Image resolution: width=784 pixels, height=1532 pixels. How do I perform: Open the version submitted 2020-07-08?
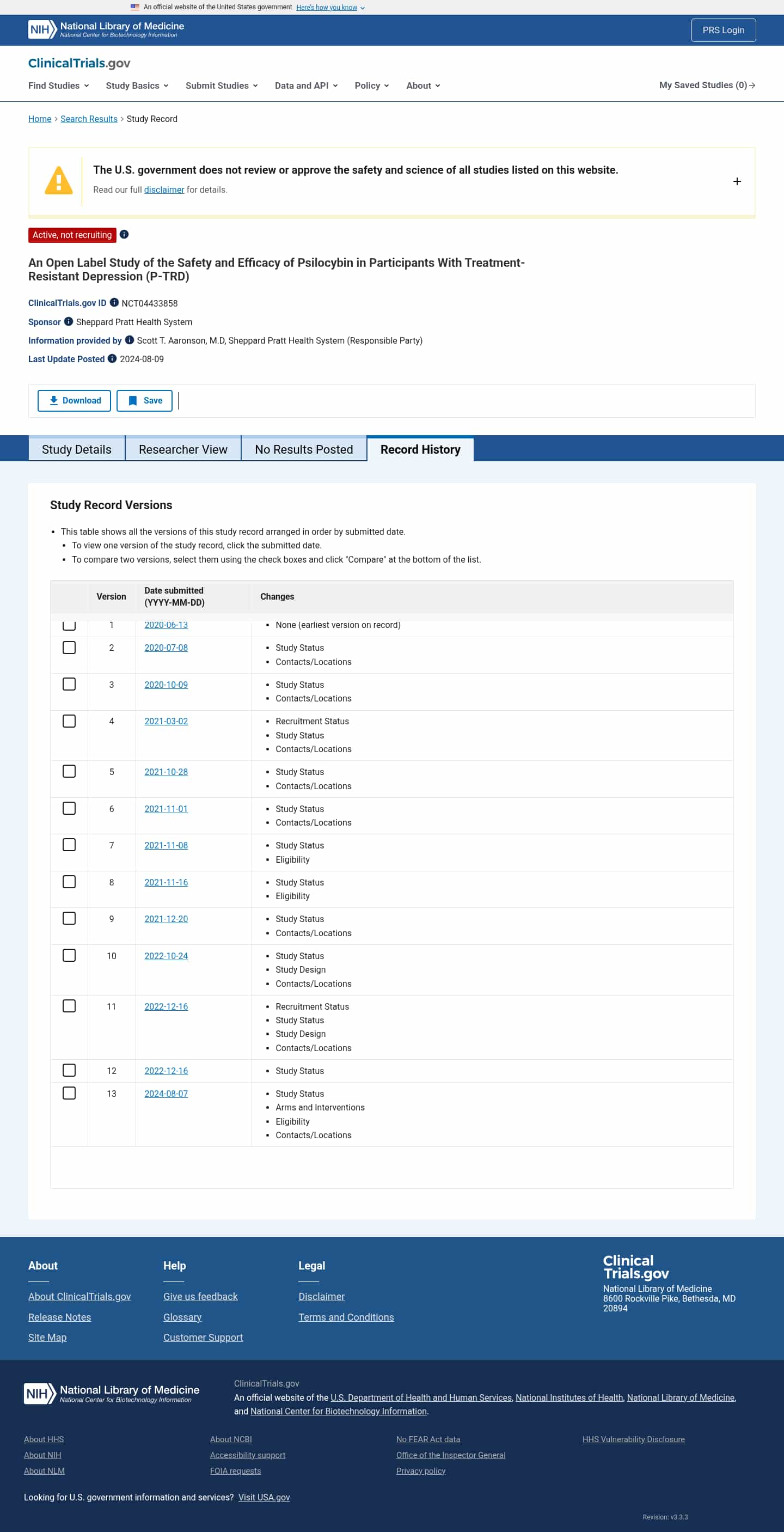166,648
